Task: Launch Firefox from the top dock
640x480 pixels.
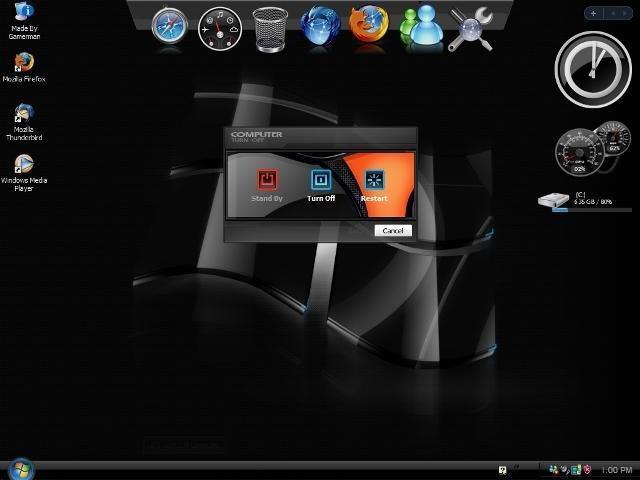Action: click(369, 24)
